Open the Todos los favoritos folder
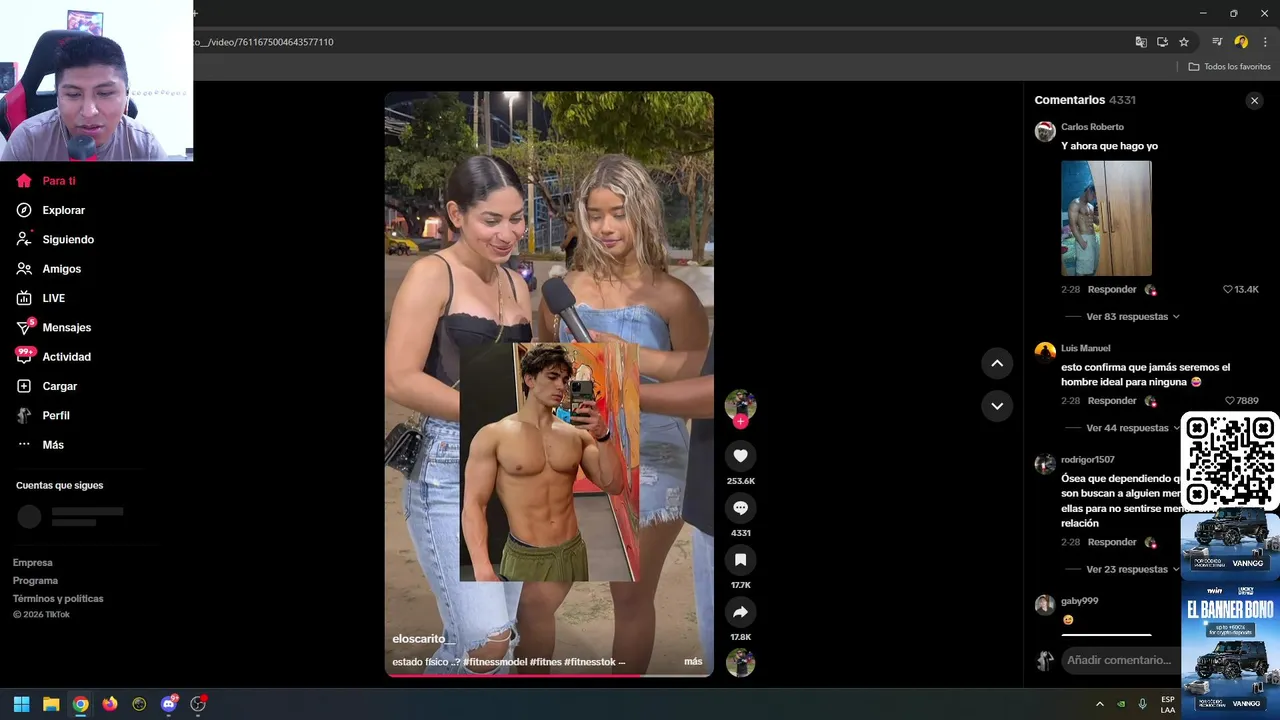Screen dimensions: 1280x720 click(1229, 67)
